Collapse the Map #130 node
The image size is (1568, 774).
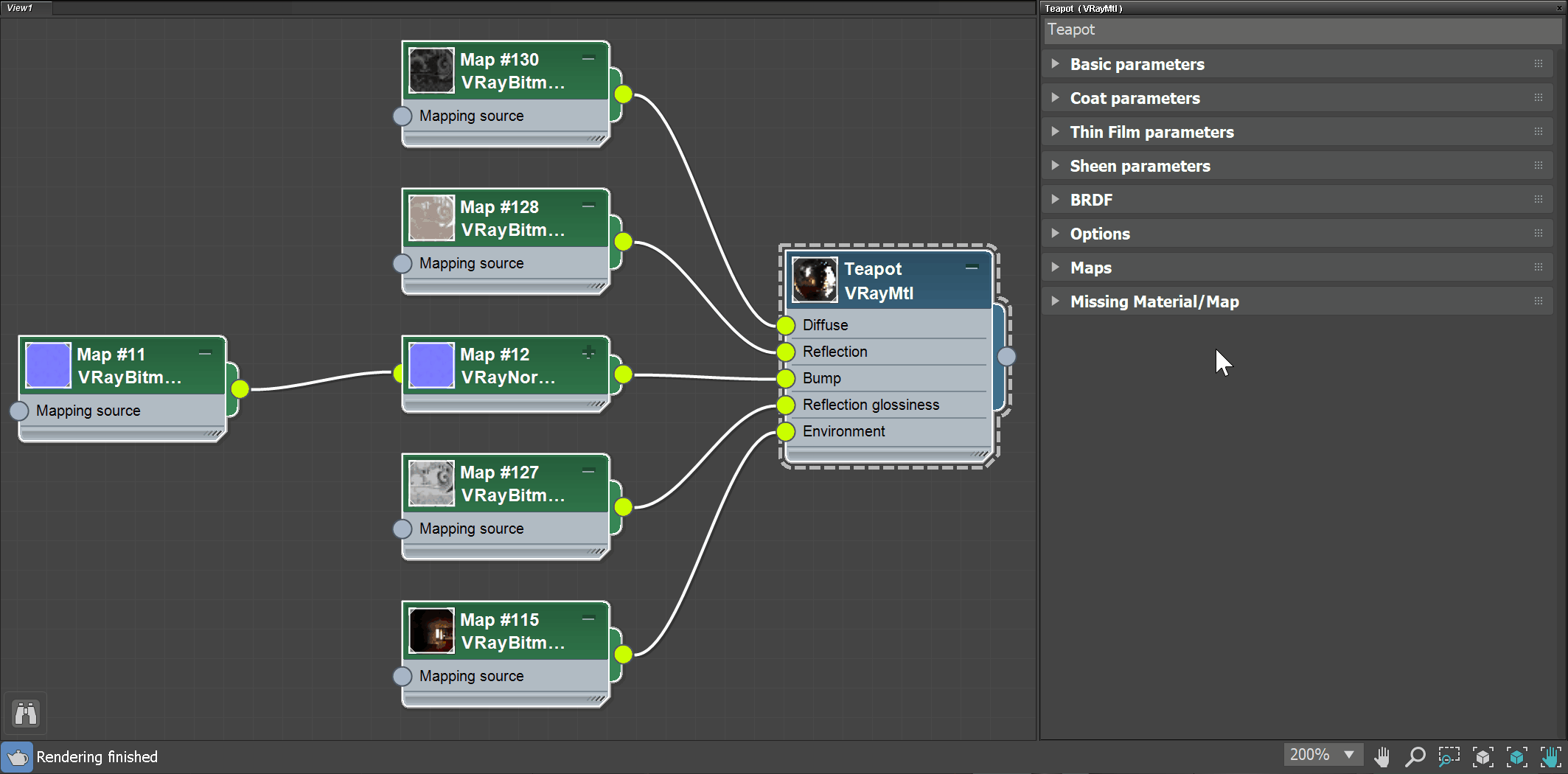click(588, 58)
